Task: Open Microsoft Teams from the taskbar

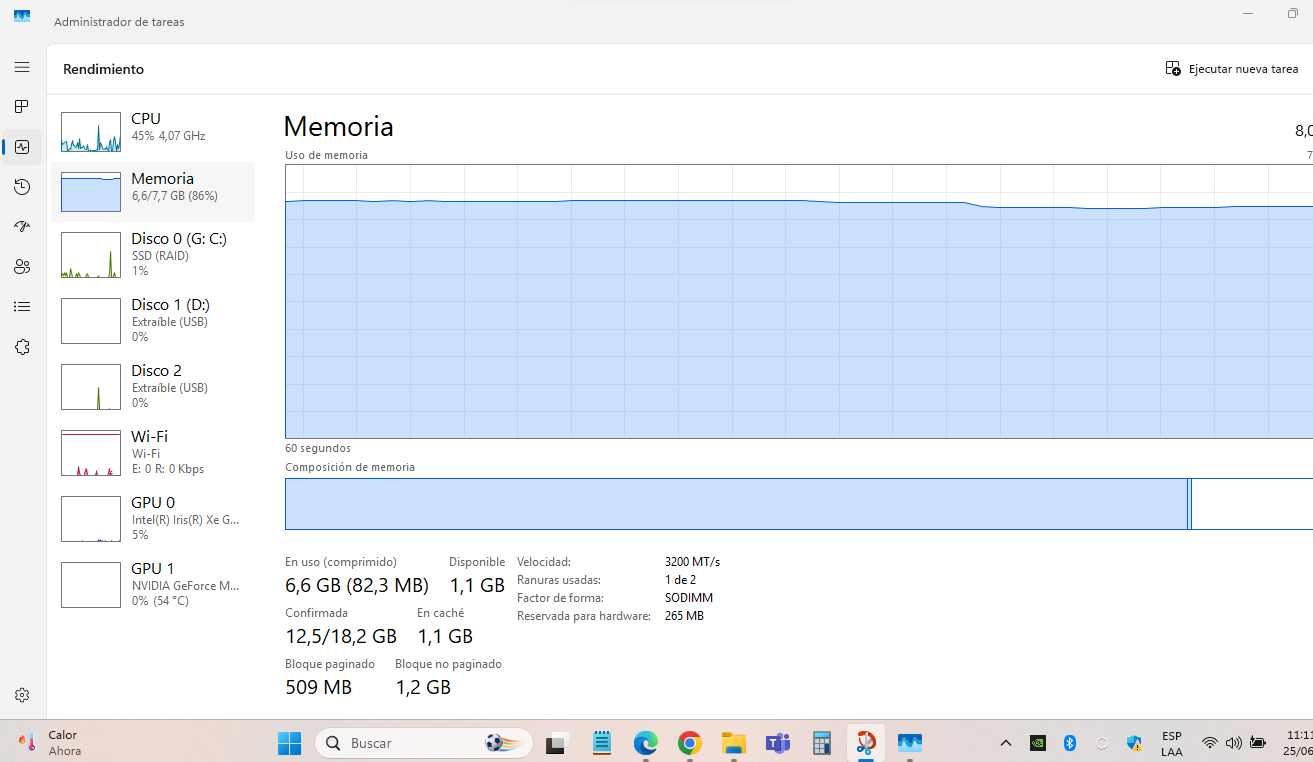Action: pyautogui.click(x=777, y=743)
